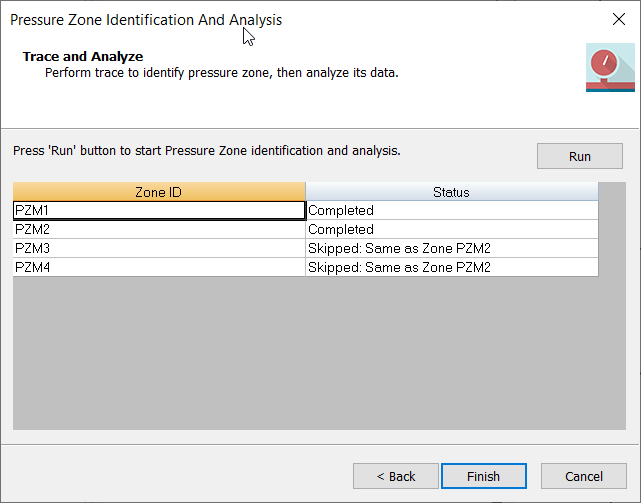Viewport: 641px width, 503px height.
Task: Cancel the pressure zone wizard
Action: click(x=584, y=476)
